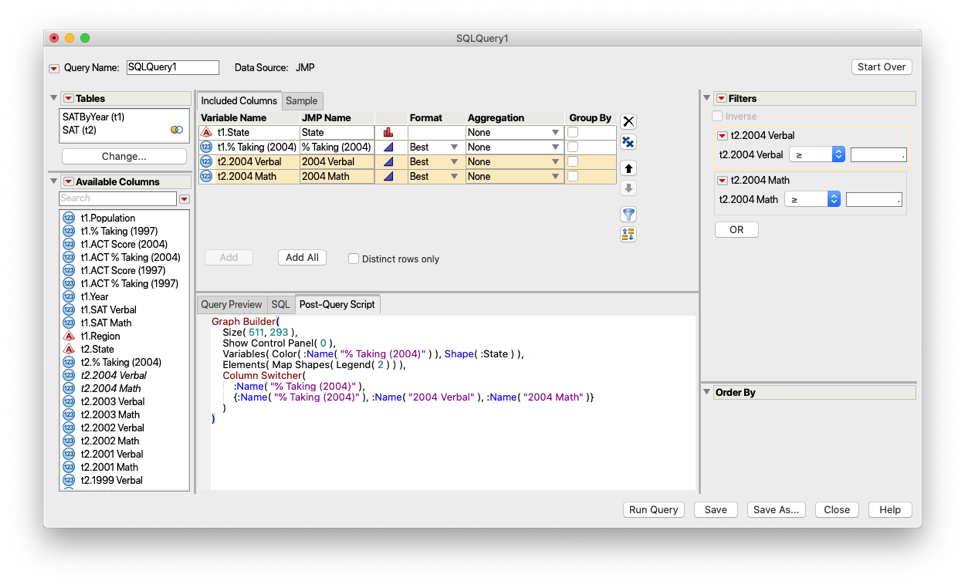This screenshot has height=585, width=965.
Task: Open operator dropdown for t2.2004 Math filter
Action: [812, 200]
